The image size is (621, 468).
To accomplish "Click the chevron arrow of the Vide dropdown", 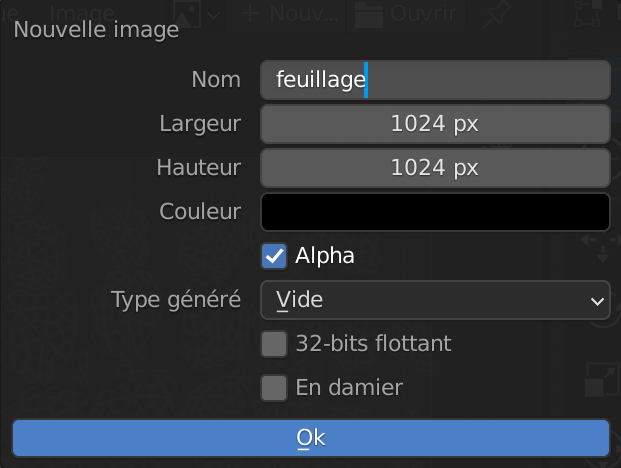I will [x=597, y=300].
